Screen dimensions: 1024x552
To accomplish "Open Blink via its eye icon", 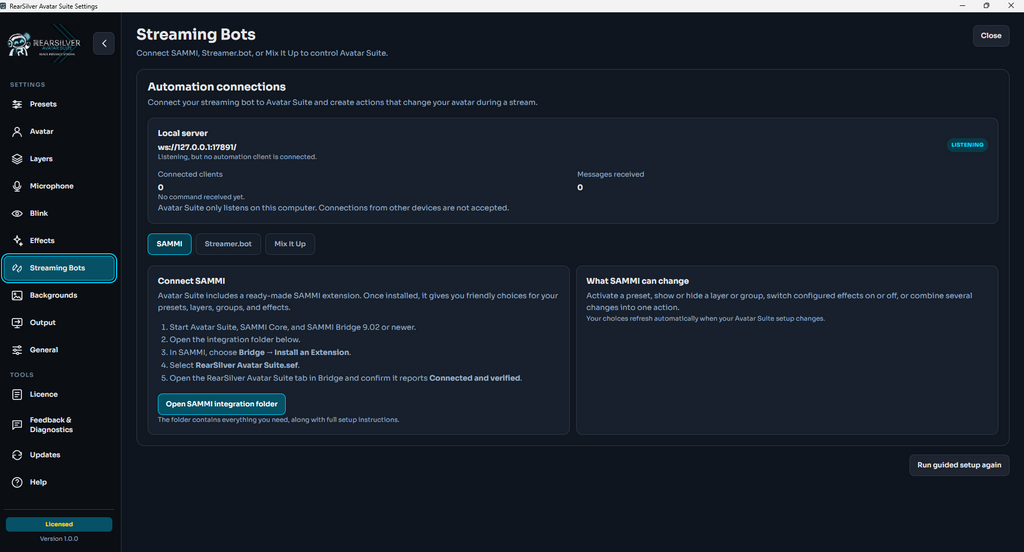I will (x=17, y=214).
